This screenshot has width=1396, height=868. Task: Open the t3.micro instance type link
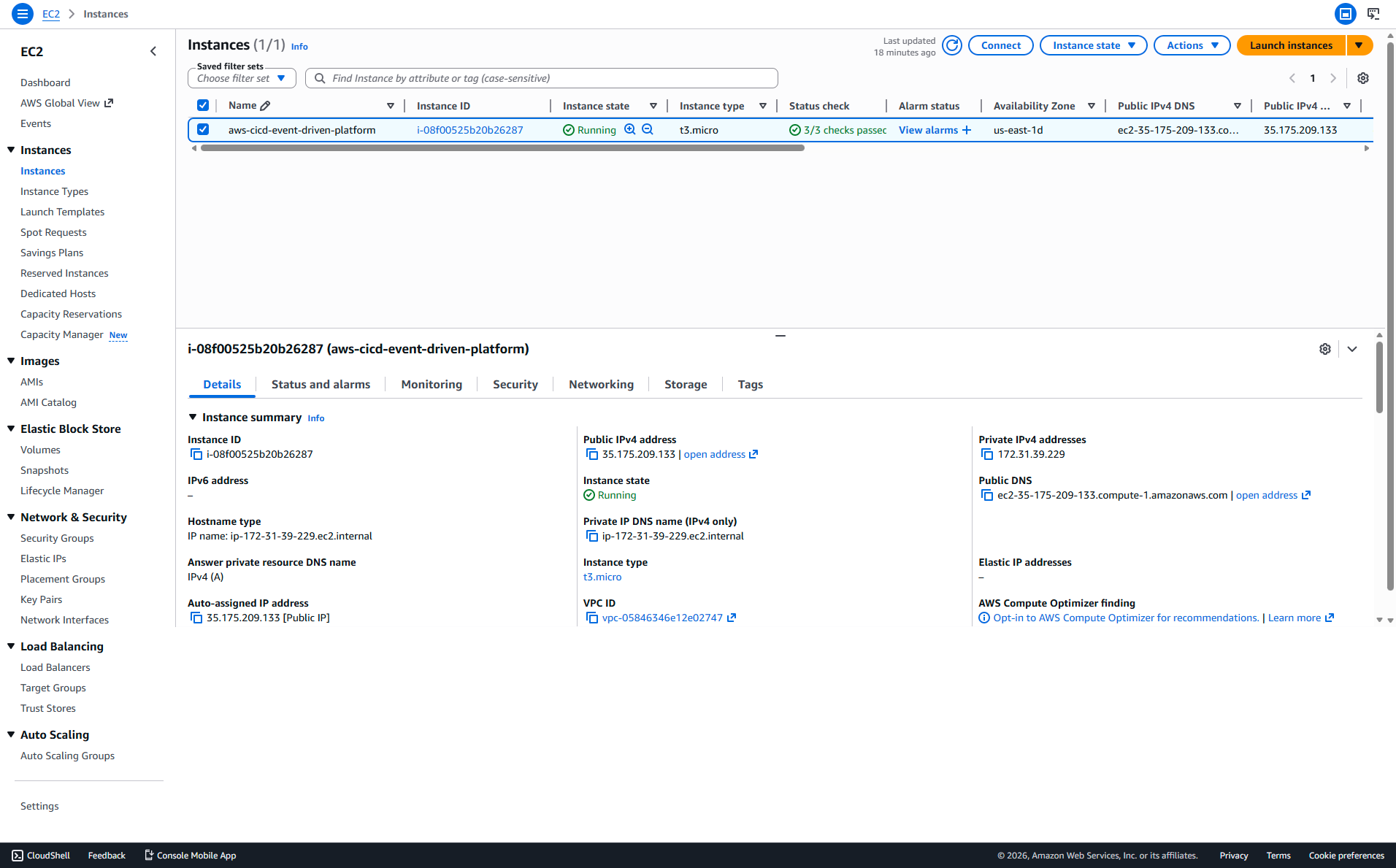pyautogui.click(x=602, y=577)
